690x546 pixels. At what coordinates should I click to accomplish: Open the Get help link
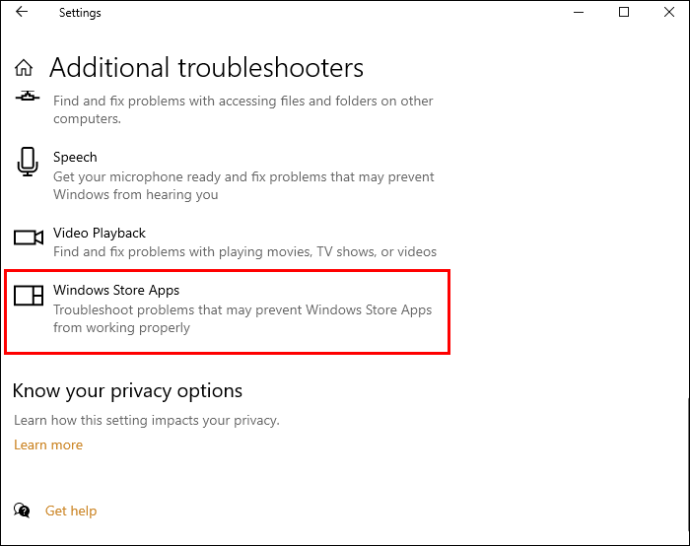(71, 511)
